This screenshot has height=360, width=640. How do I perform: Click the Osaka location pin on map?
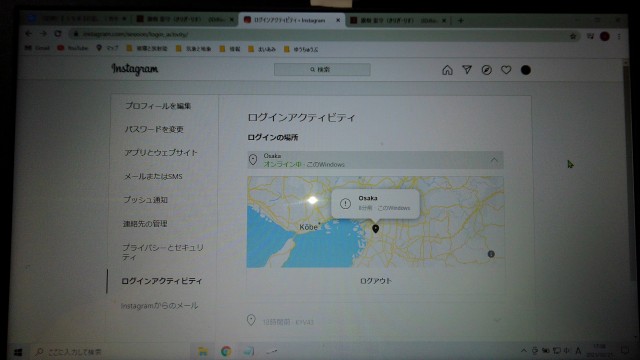coord(376,229)
